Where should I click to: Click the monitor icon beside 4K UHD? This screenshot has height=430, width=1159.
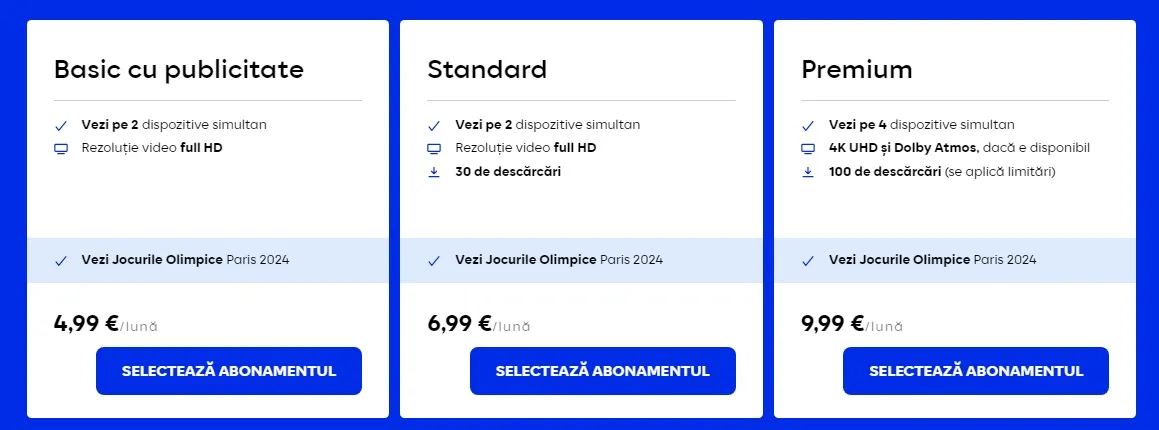coord(808,149)
